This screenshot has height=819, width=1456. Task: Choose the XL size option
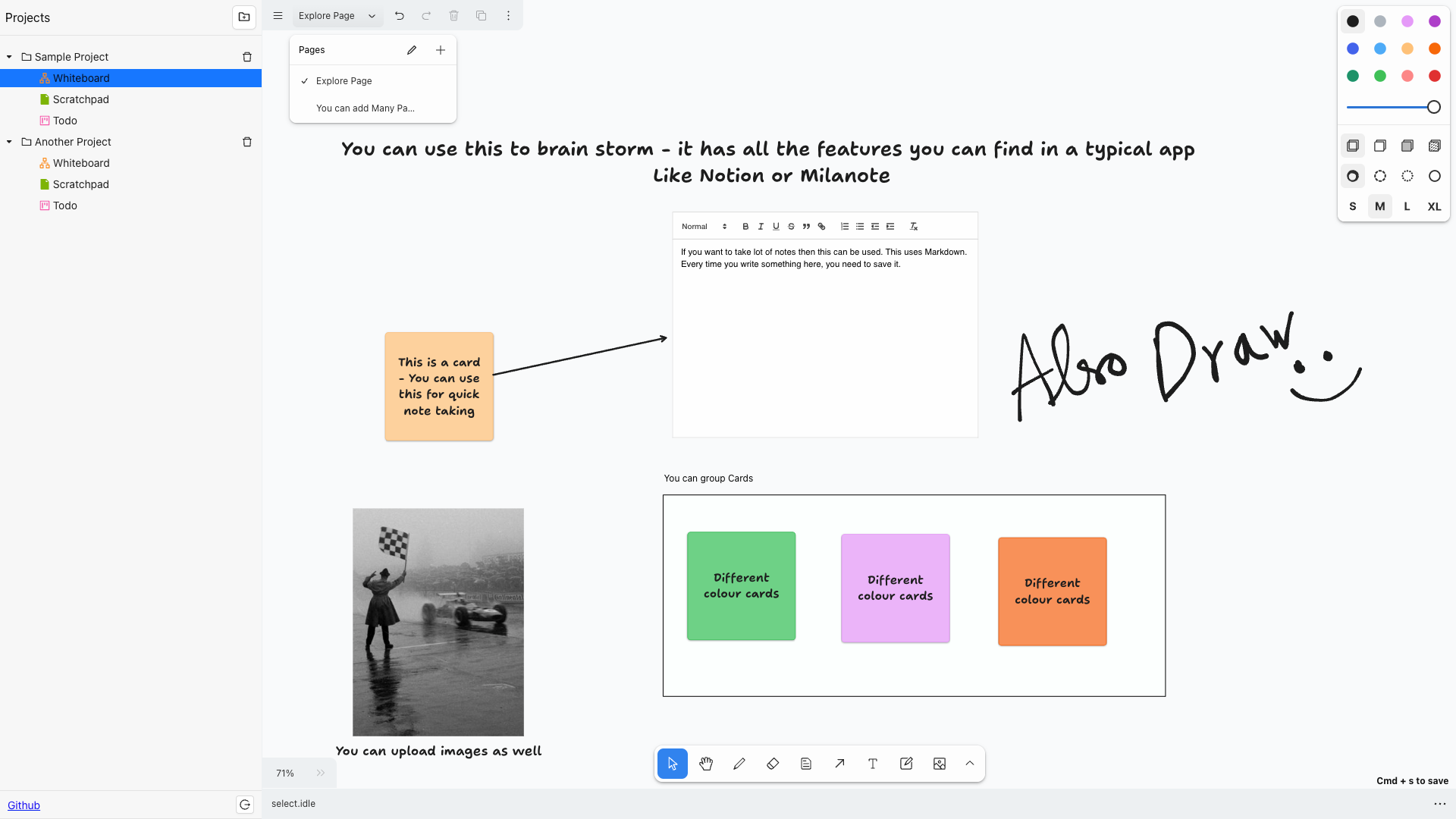point(1434,206)
